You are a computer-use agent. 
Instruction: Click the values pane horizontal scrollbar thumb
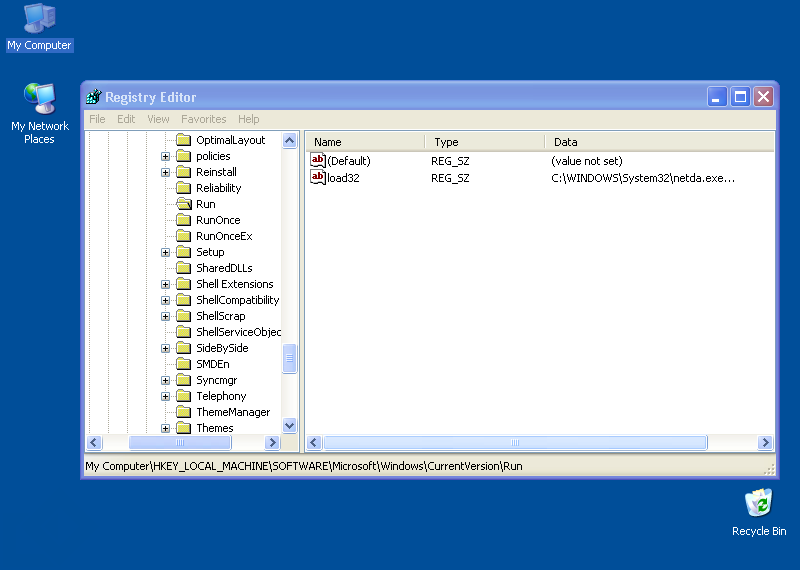click(x=515, y=442)
